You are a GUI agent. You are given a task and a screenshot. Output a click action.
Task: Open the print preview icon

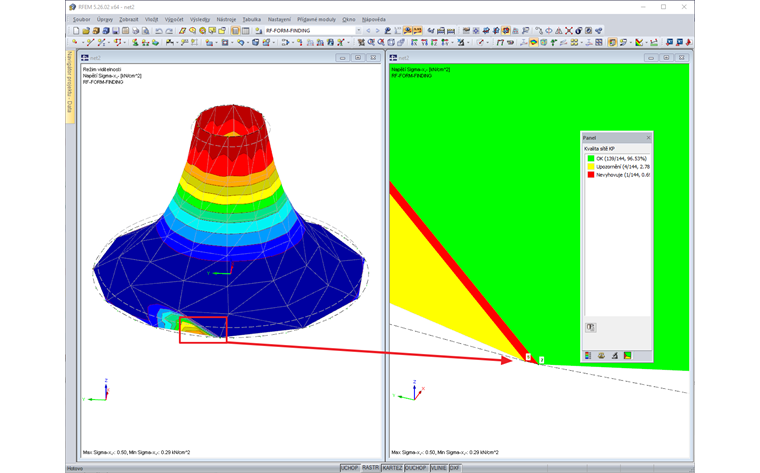pyautogui.click(x=145, y=31)
